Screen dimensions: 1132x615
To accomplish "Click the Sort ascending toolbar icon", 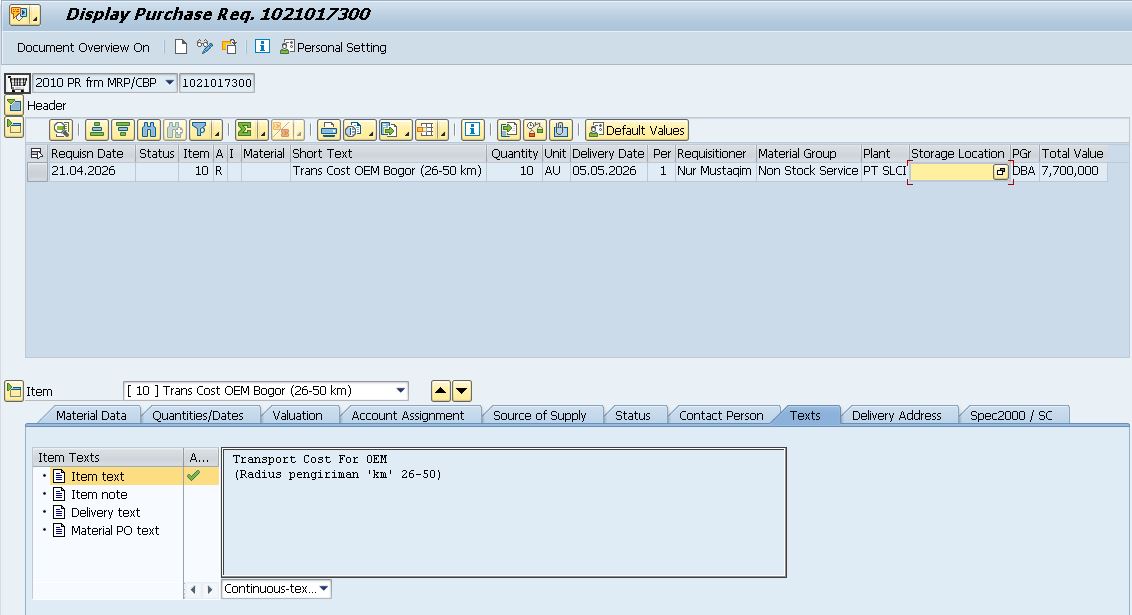I will tap(97, 130).
